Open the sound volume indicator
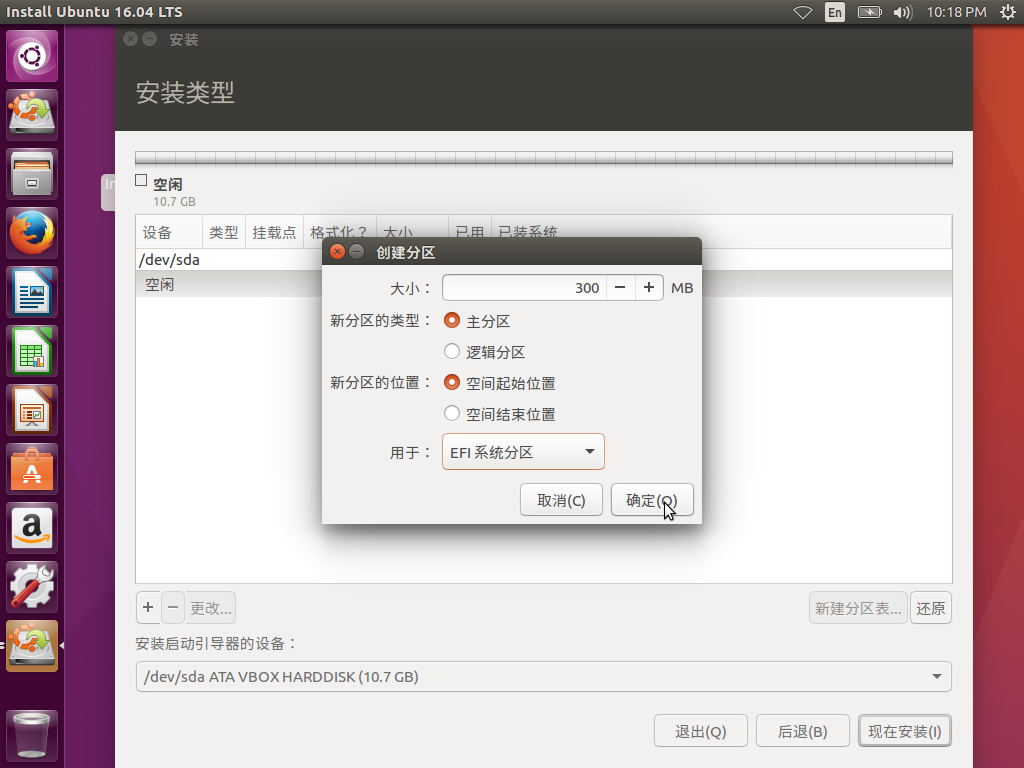The height and width of the screenshot is (768, 1024). tap(903, 12)
